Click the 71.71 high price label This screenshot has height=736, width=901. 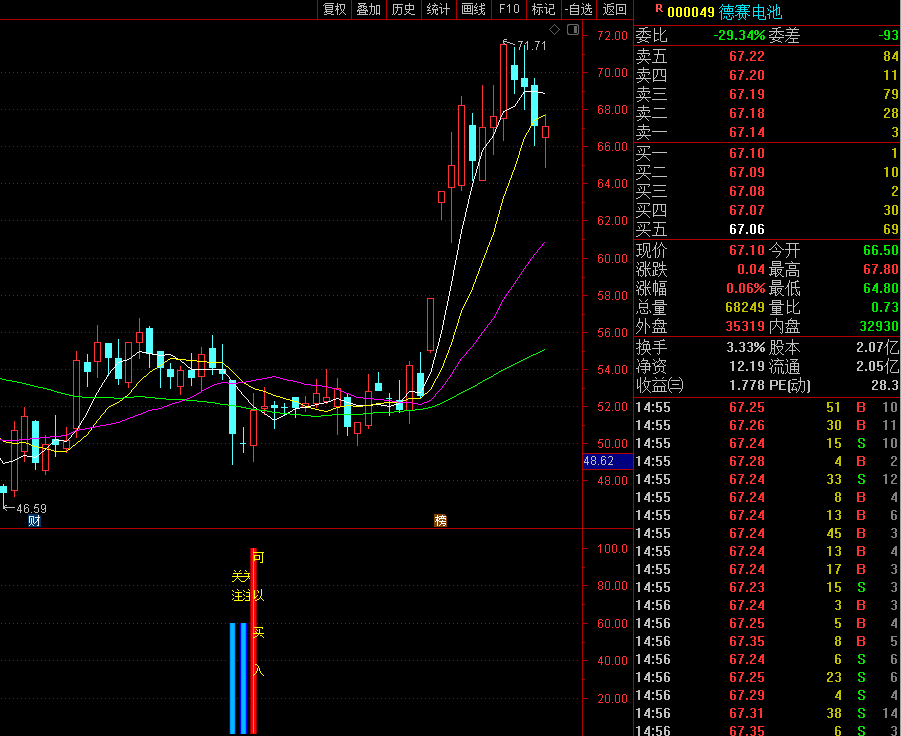532,45
